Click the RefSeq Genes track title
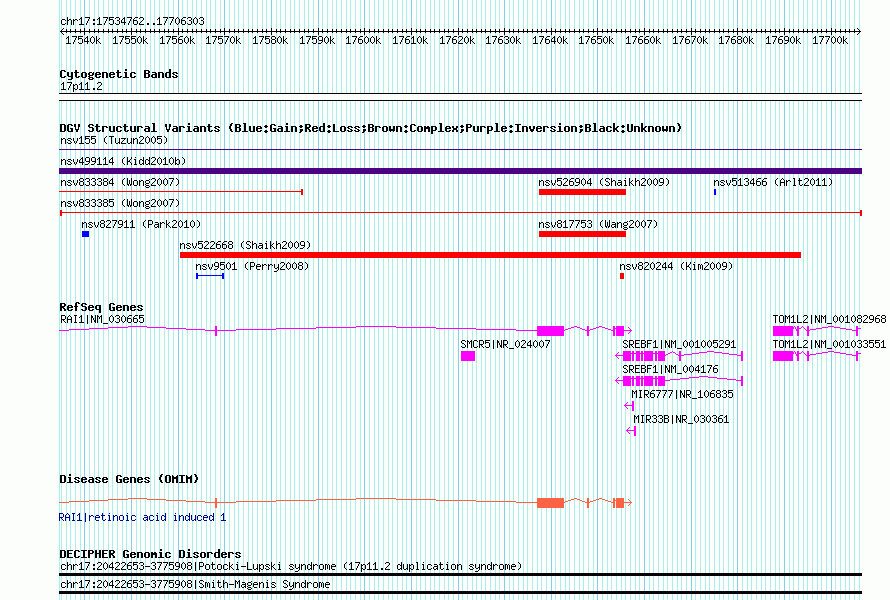 click(x=101, y=307)
